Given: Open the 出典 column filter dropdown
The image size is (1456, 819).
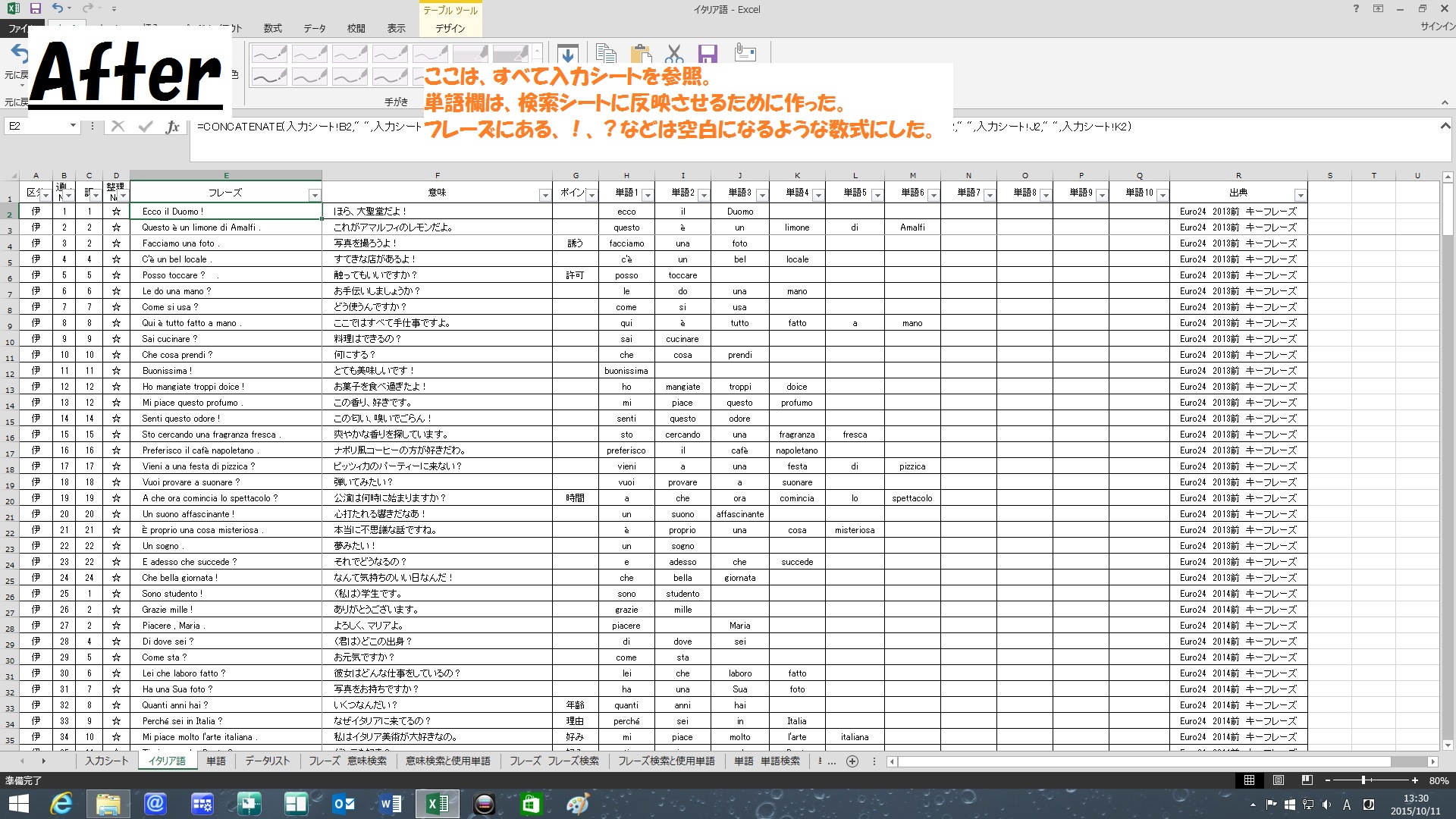Looking at the screenshot, I should tap(1300, 196).
